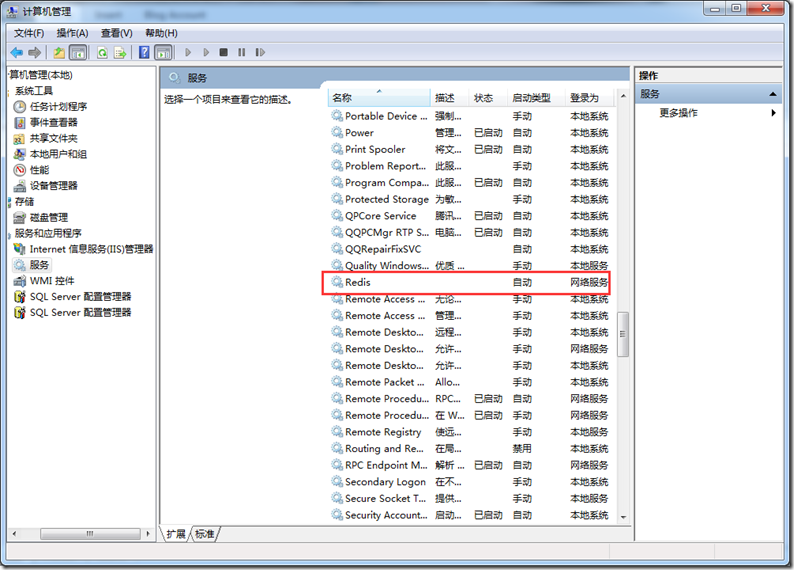The height and width of the screenshot is (570, 794).
Task: Select 计算机管理(本地) root node
Action: click(41, 75)
